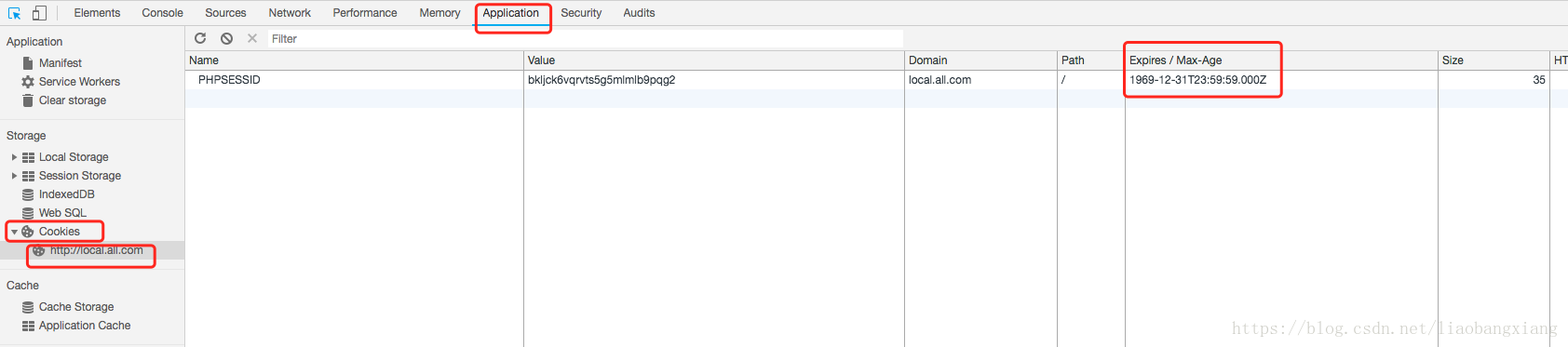
Task: Open the Security tab
Action: click(581, 13)
